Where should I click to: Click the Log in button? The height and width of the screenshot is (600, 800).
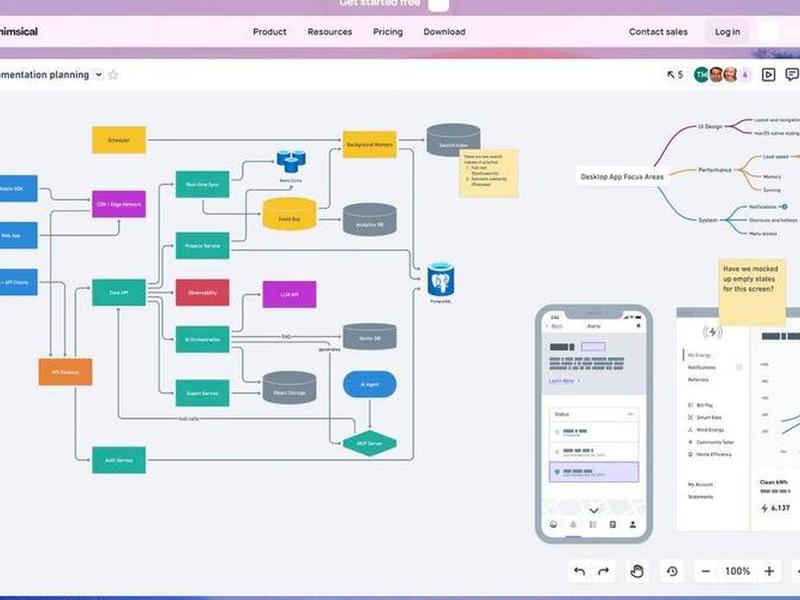click(x=727, y=32)
